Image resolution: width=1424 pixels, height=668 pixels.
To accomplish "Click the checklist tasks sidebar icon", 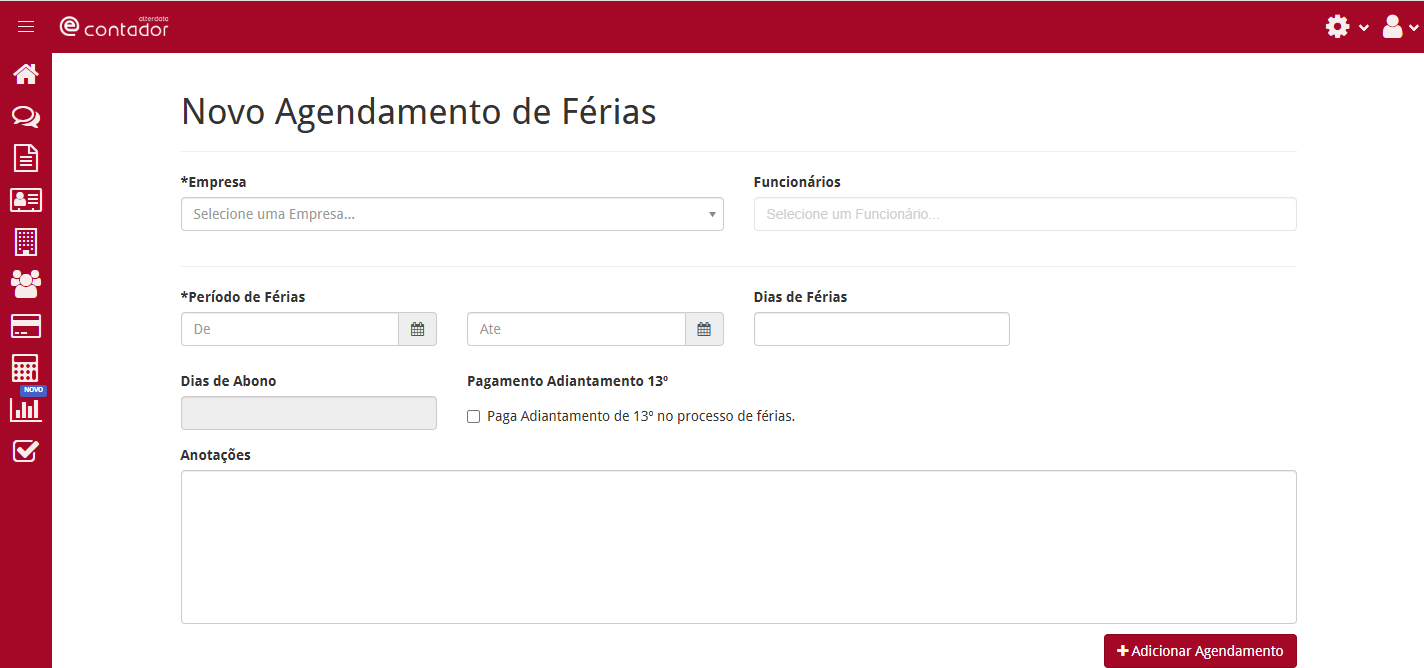I will pos(26,451).
